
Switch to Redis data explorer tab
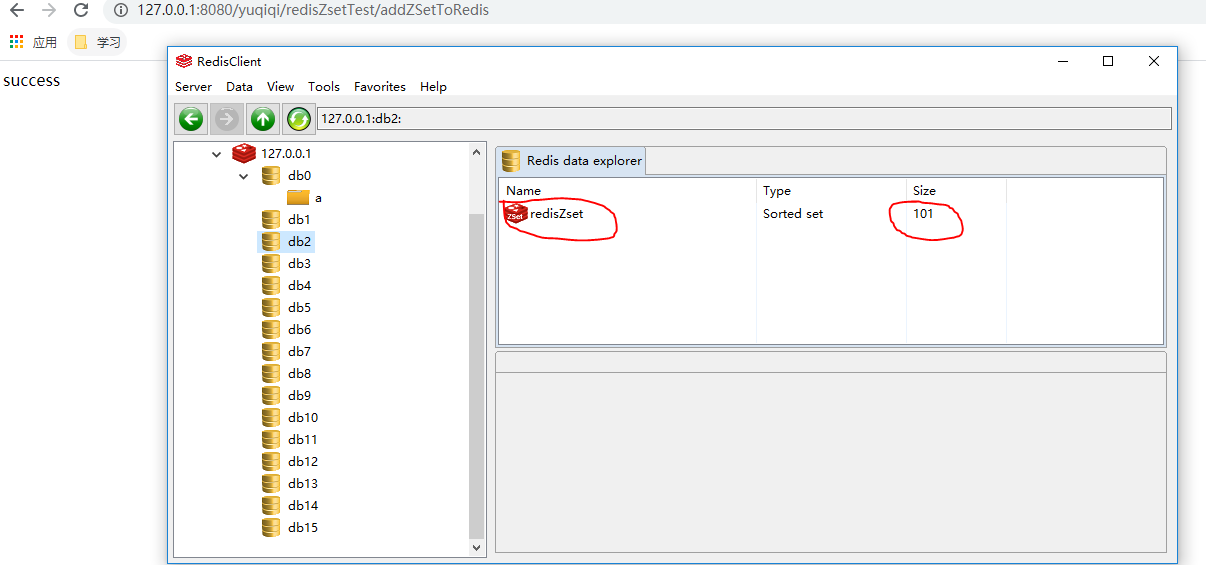tap(571, 160)
